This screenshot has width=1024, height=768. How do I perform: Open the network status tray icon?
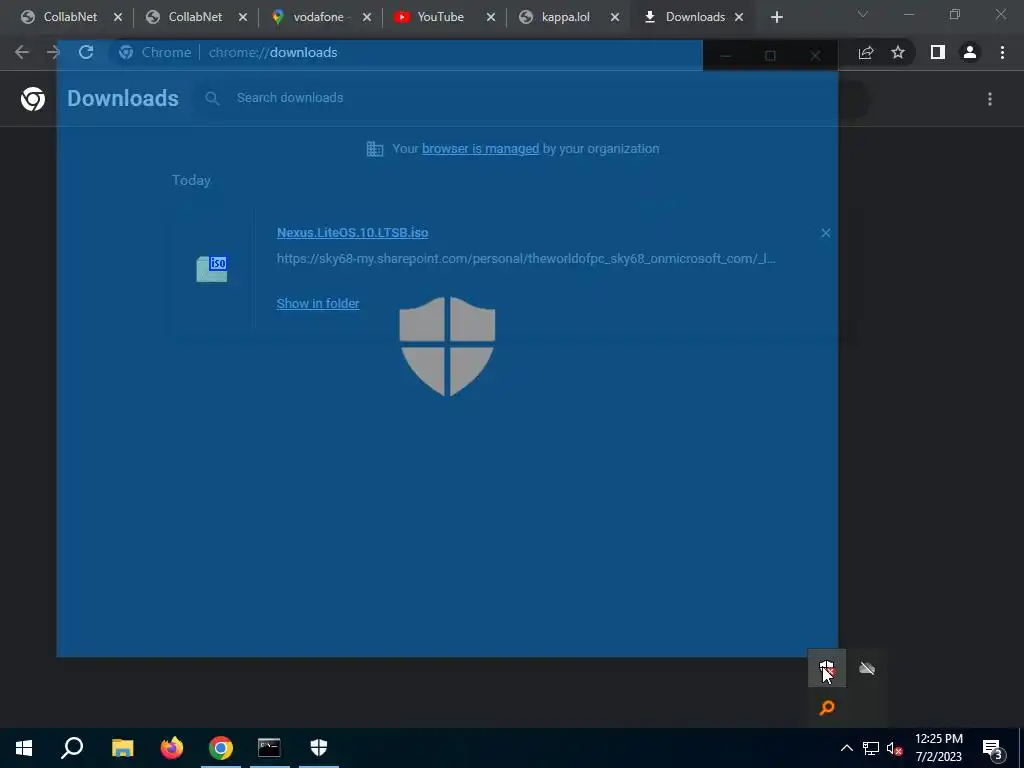[871, 748]
